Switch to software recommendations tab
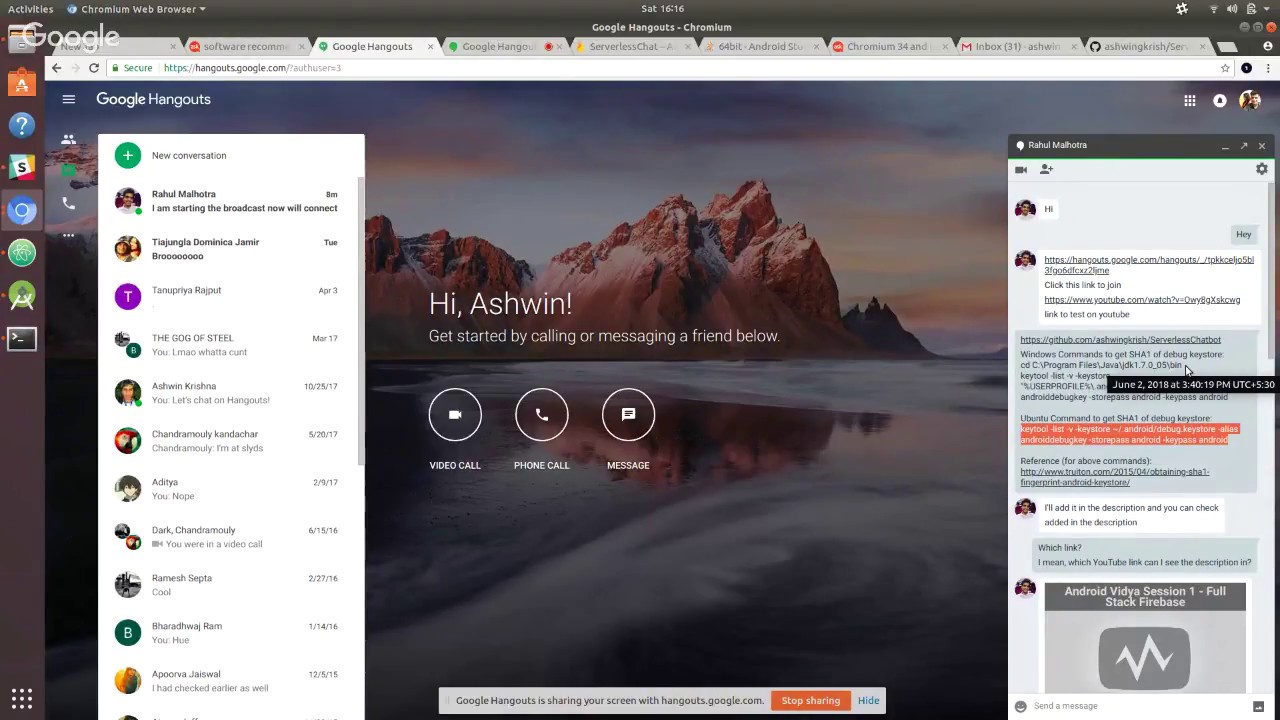Image resolution: width=1280 pixels, height=720 pixels. 245,46
